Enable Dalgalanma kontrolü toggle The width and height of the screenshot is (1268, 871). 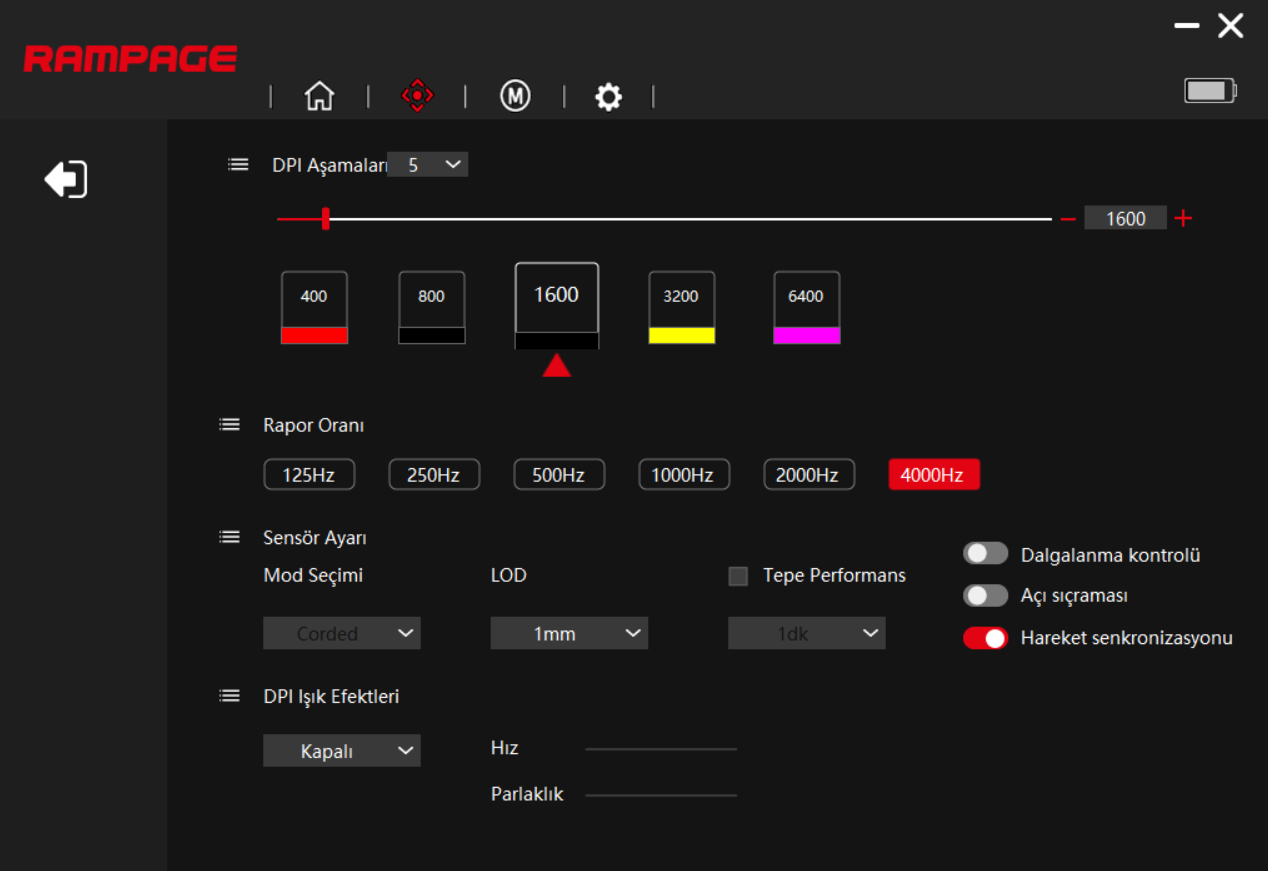[985, 553]
